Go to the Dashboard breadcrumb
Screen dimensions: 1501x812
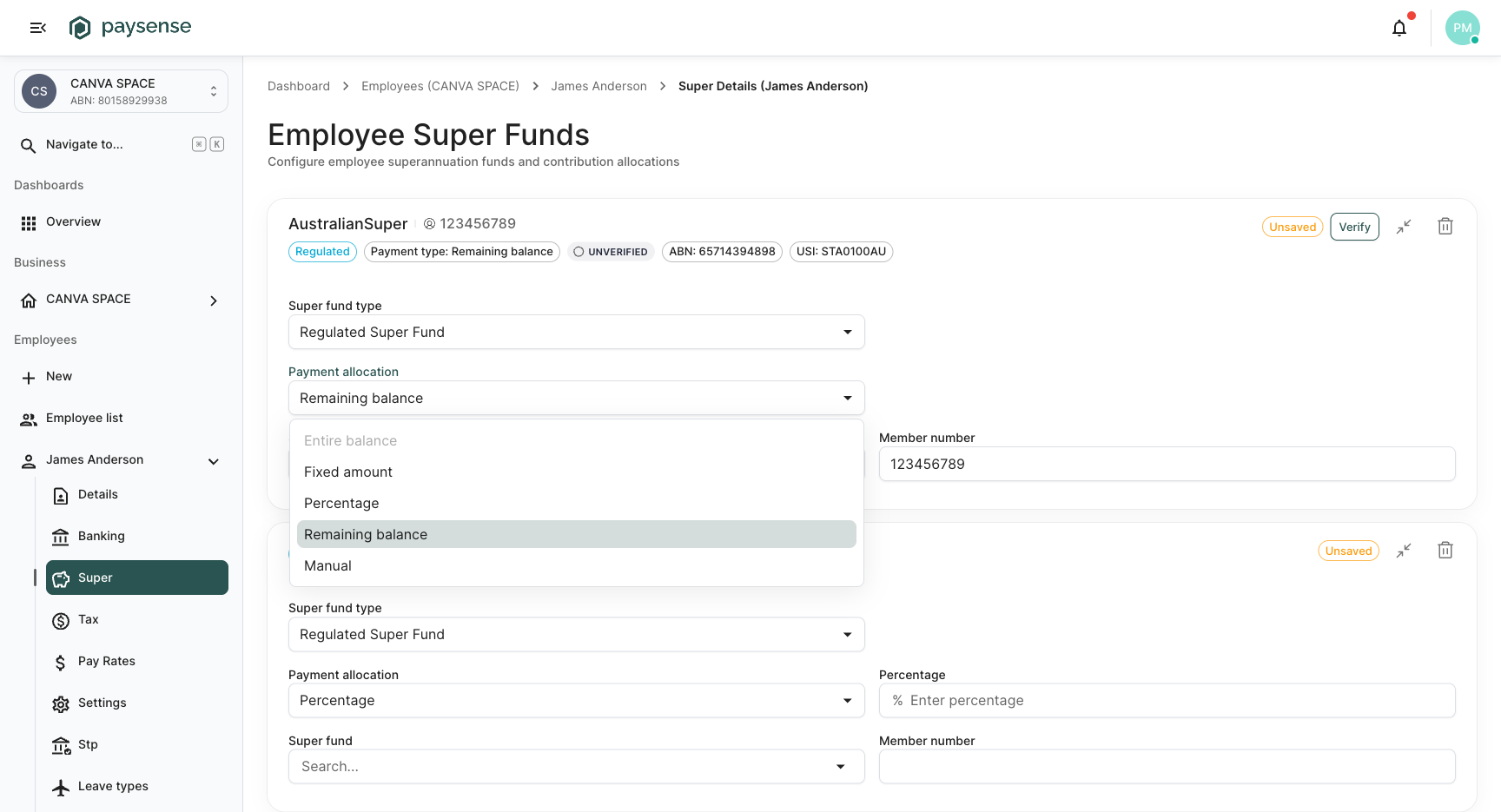pos(299,86)
